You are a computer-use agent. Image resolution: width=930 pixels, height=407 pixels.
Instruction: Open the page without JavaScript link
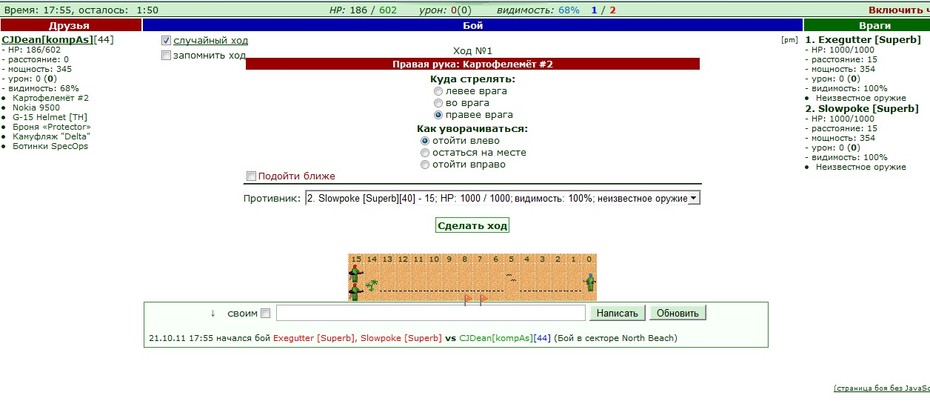click(x=882, y=388)
